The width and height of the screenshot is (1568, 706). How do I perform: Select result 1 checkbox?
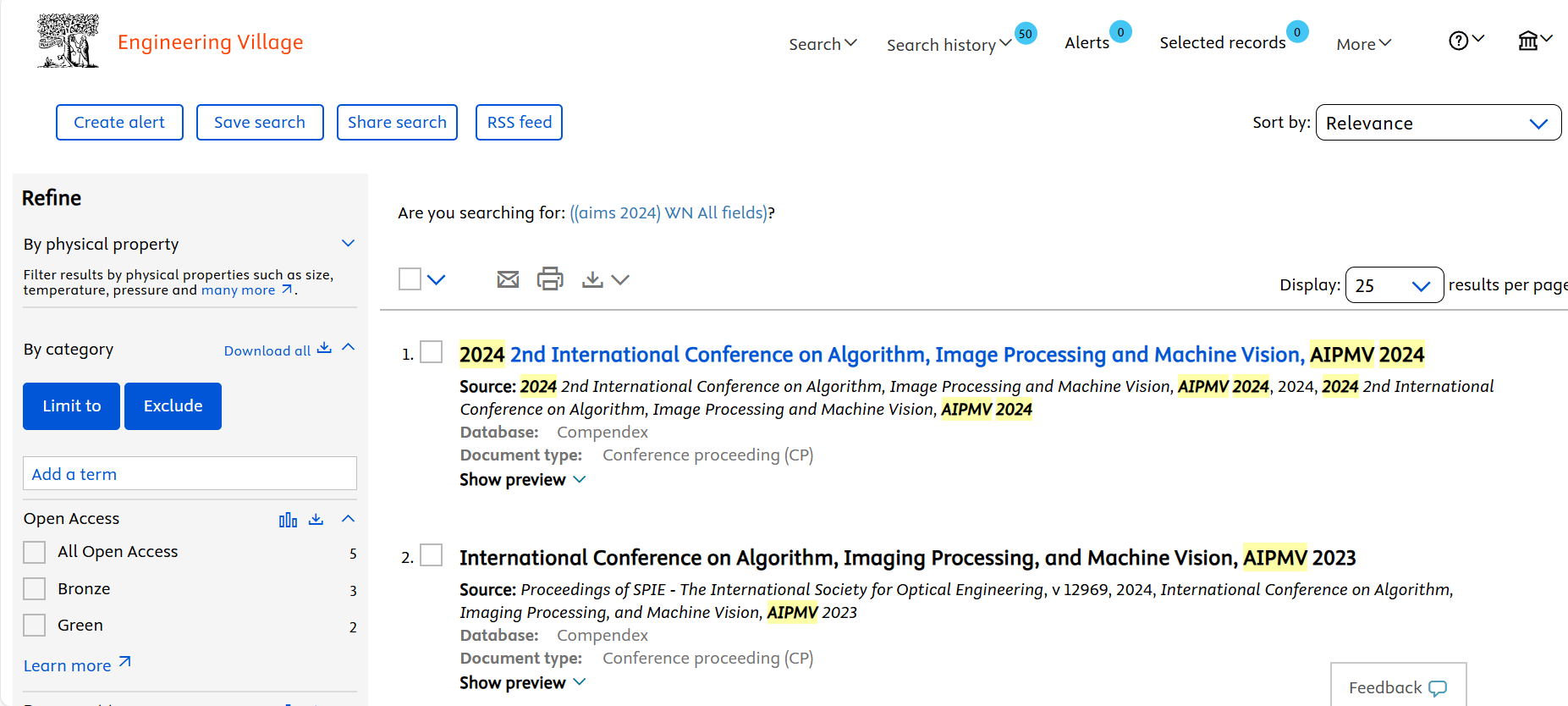pyautogui.click(x=432, y=351)
